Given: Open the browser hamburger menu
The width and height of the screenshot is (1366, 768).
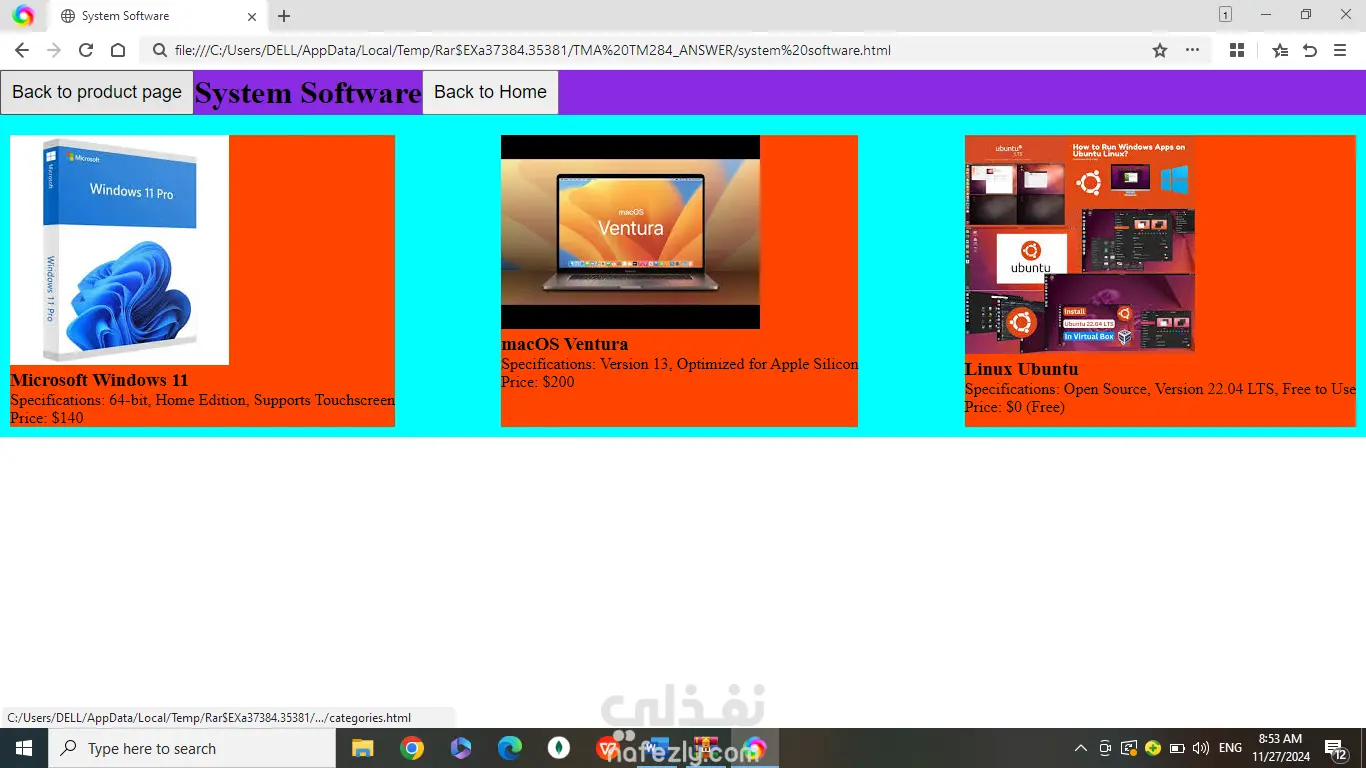Looking at the screenshot, I should click(1340, 50).
